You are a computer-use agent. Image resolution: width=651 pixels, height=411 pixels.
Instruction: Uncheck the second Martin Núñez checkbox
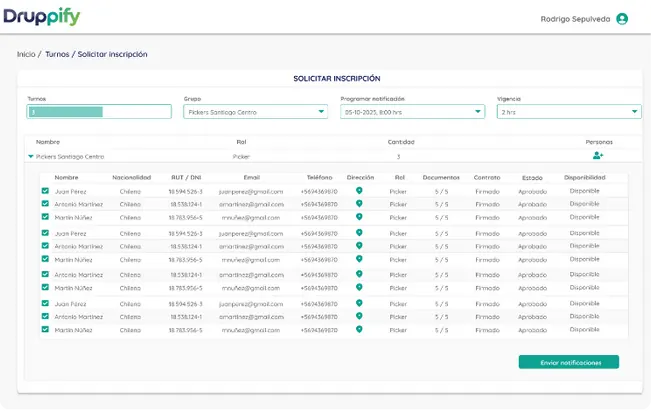(45, 259)
